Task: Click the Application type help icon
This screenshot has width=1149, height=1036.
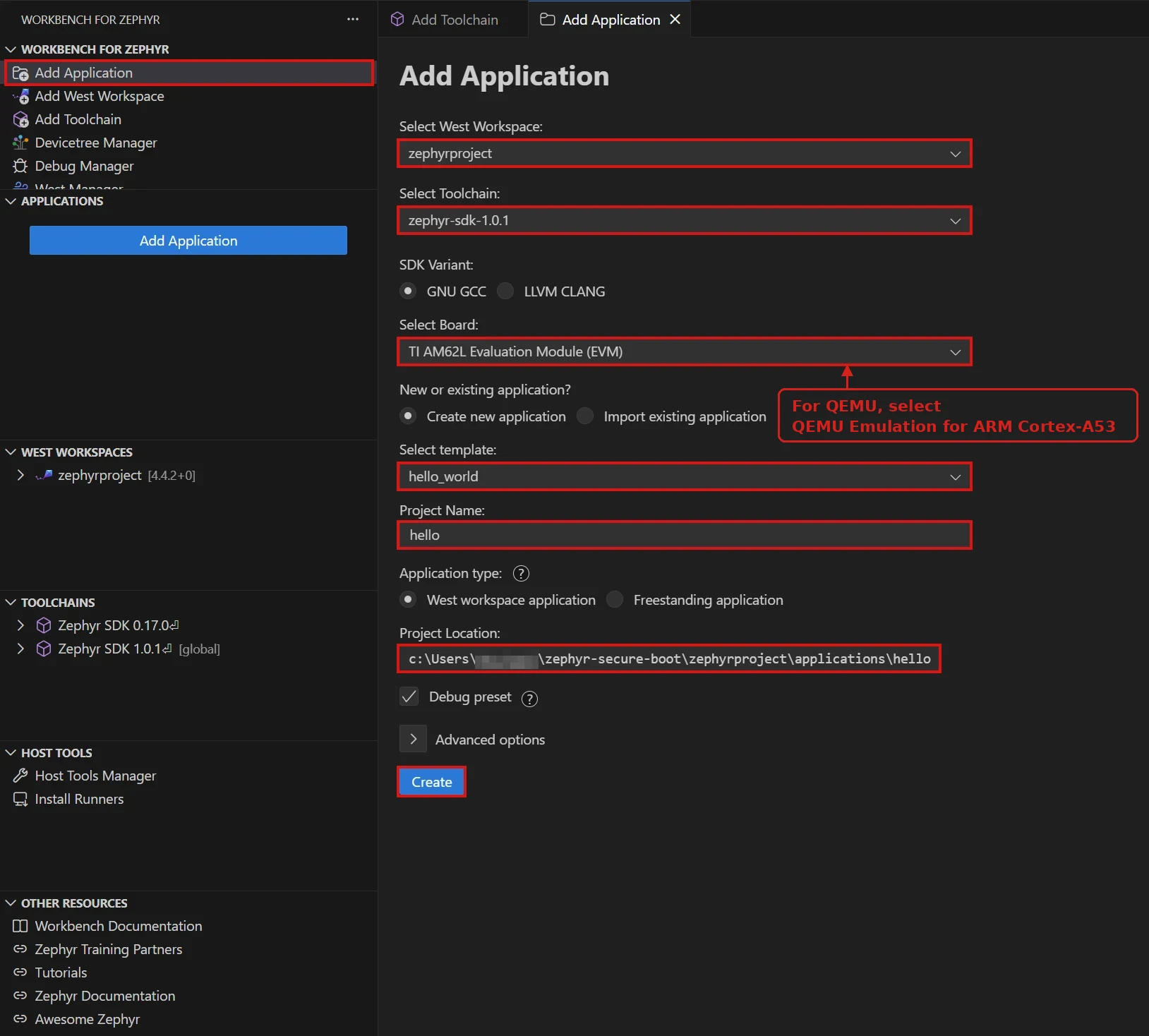Action: [521, 574]
